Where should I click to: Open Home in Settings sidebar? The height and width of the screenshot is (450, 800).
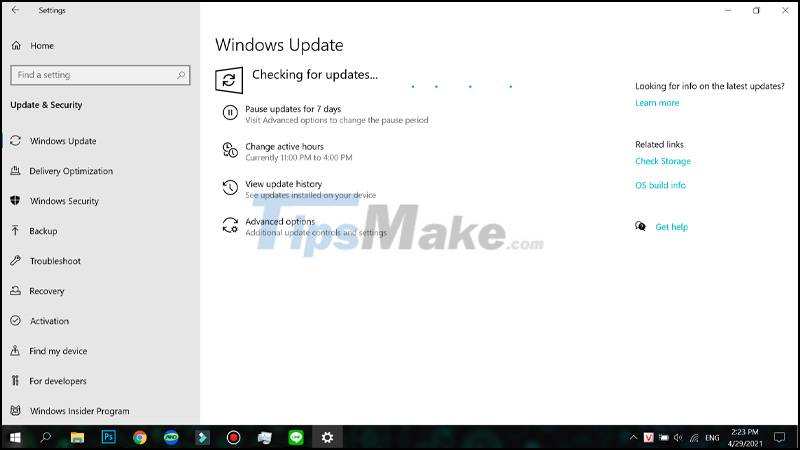[x=41, y=45]
